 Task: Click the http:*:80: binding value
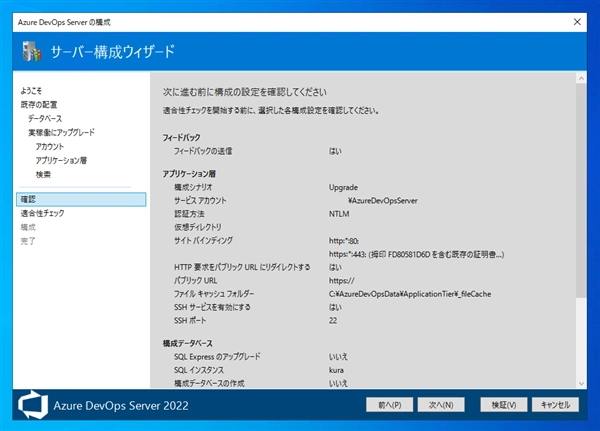pos(344,241)
